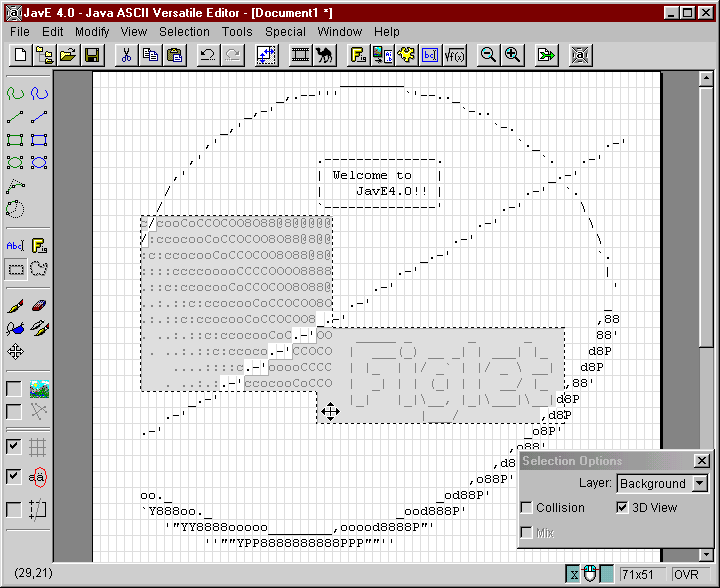Viewport: 720px width, 588px height.
Task: Select the green rectangle tool
Action: pyautogui.click(x=15, y=140)
